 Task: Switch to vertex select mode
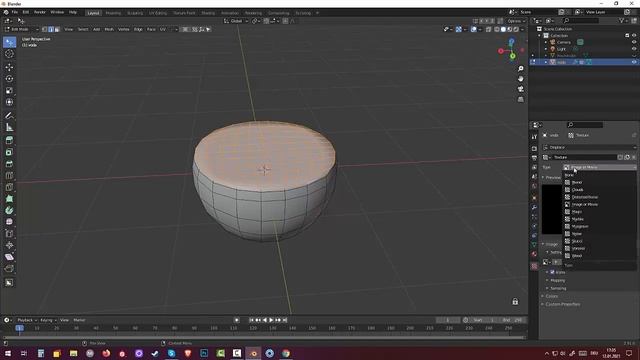click(45, 29)
